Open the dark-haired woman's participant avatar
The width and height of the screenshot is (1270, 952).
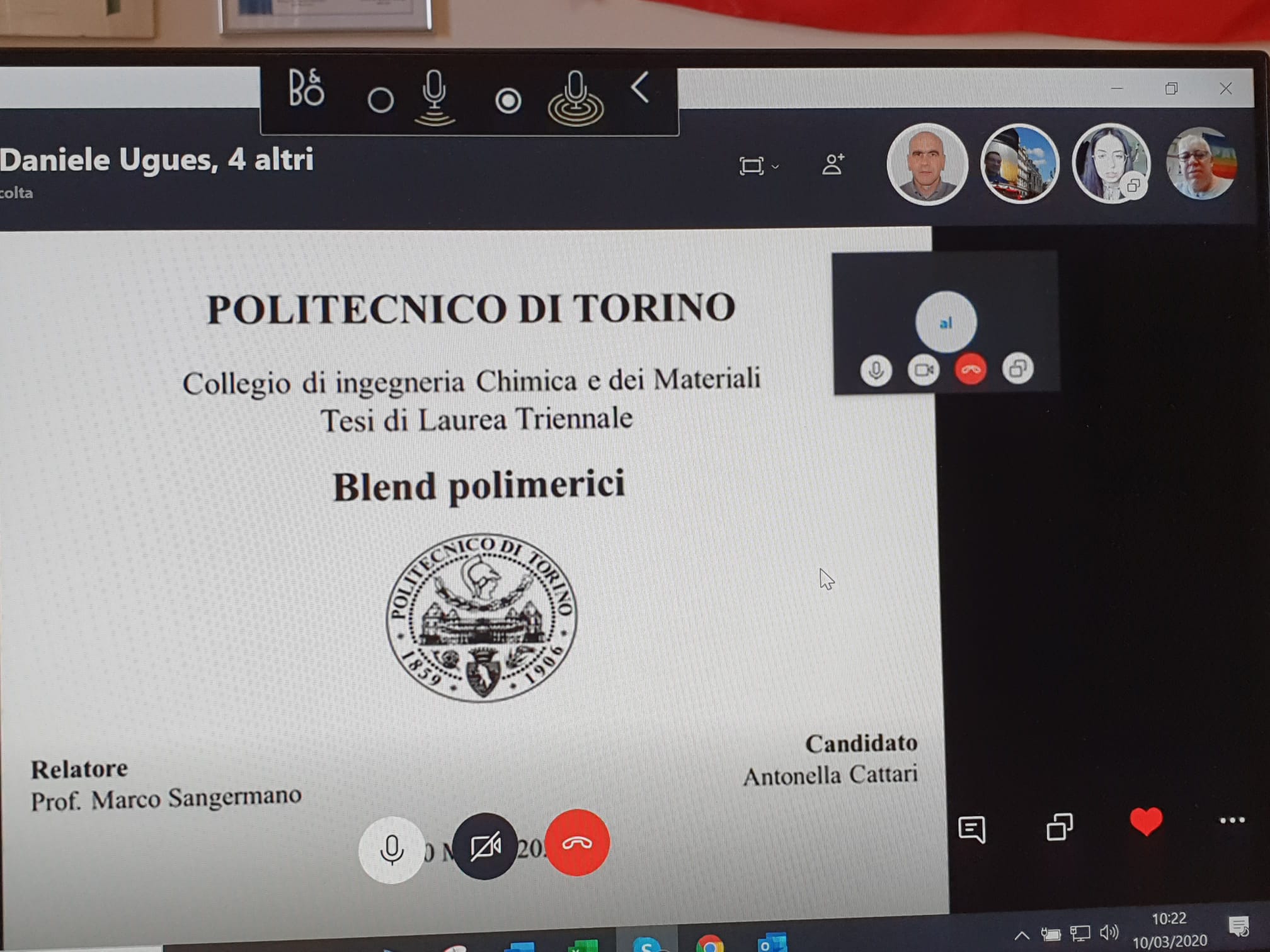pos(1111,163)
